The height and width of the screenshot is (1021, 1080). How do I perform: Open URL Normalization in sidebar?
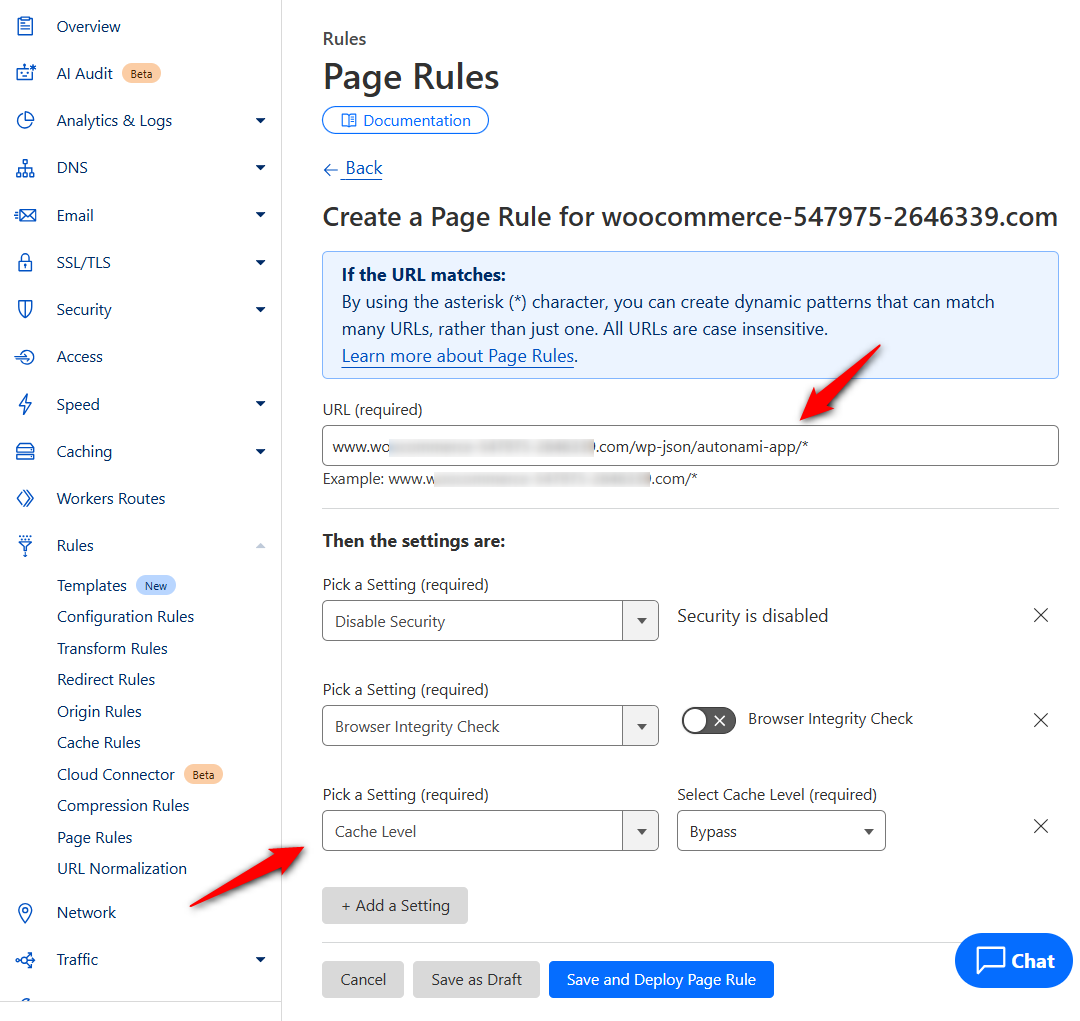click(x=122, y=869)
